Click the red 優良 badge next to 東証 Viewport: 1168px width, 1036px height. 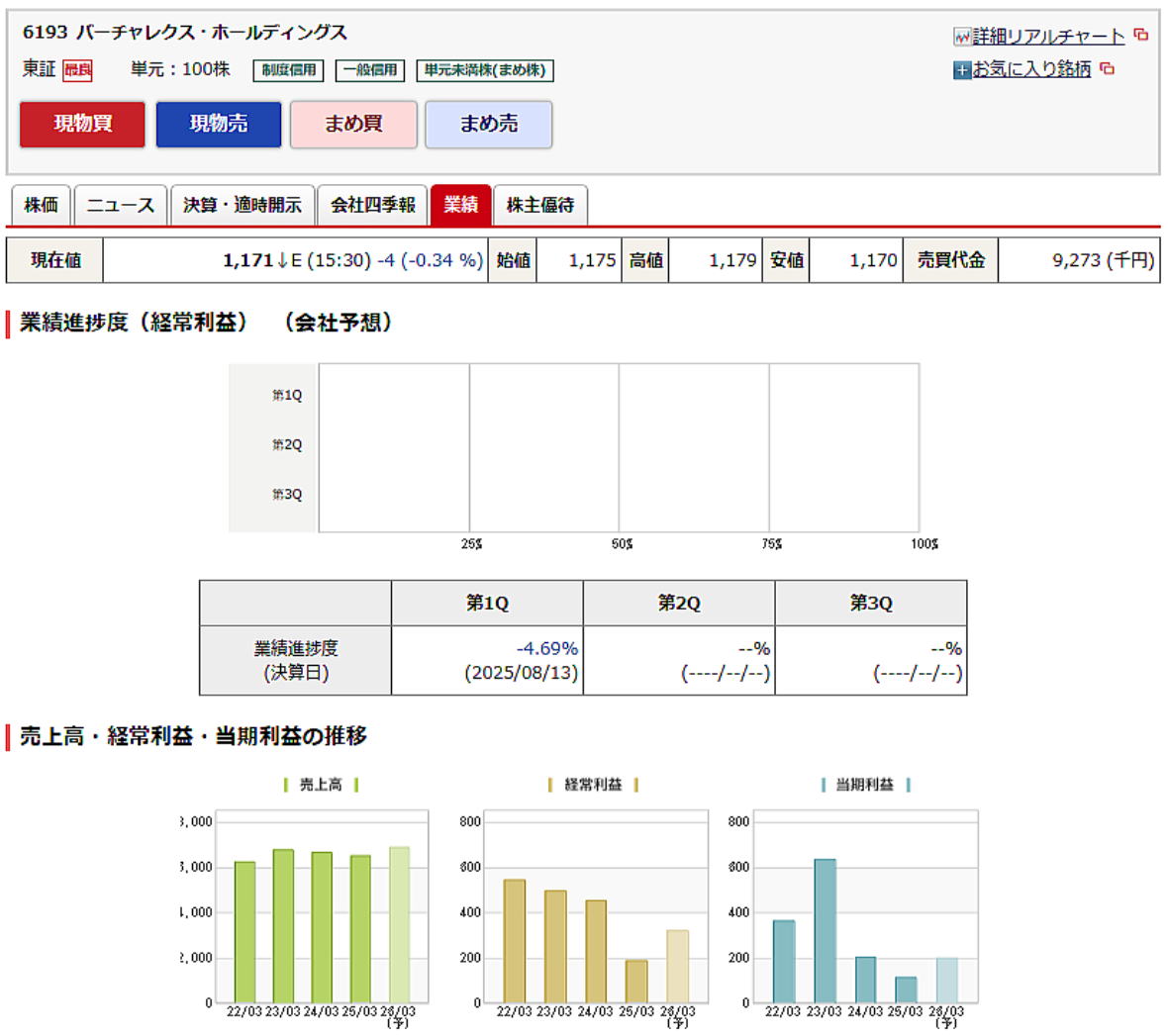coord(77,71)
